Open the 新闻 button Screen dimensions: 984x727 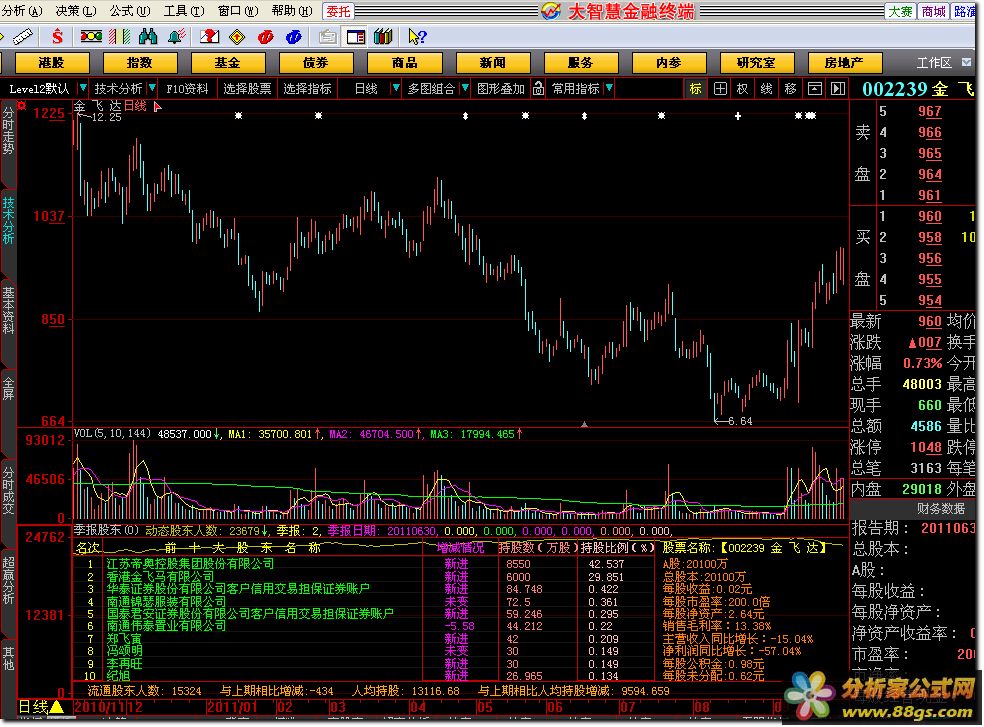coord(493,62)
